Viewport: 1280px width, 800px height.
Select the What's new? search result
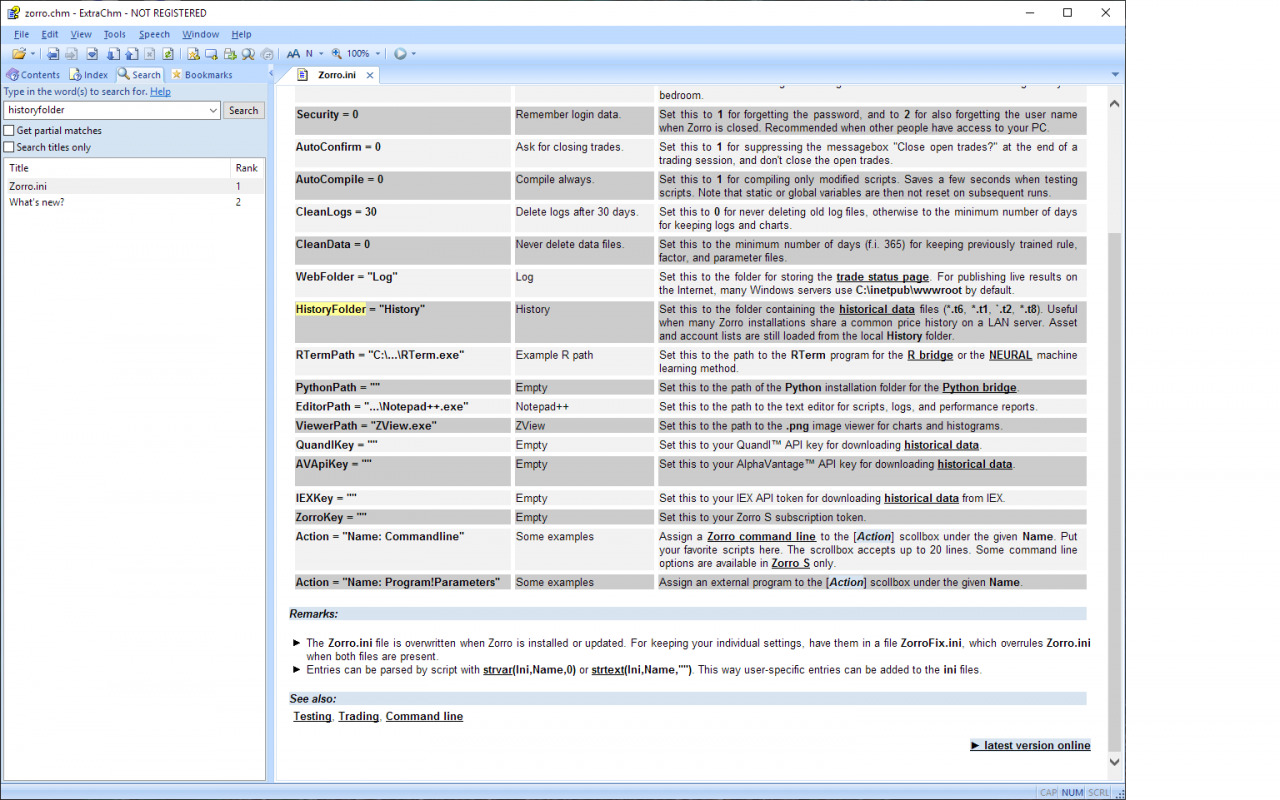37,202
